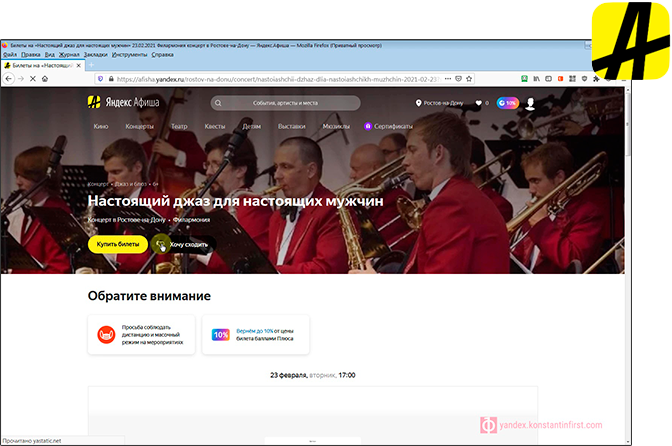The width and height of the screenshot is (672, 446).
Task: Open the Инструменты menu
Action: pos(129,55)
